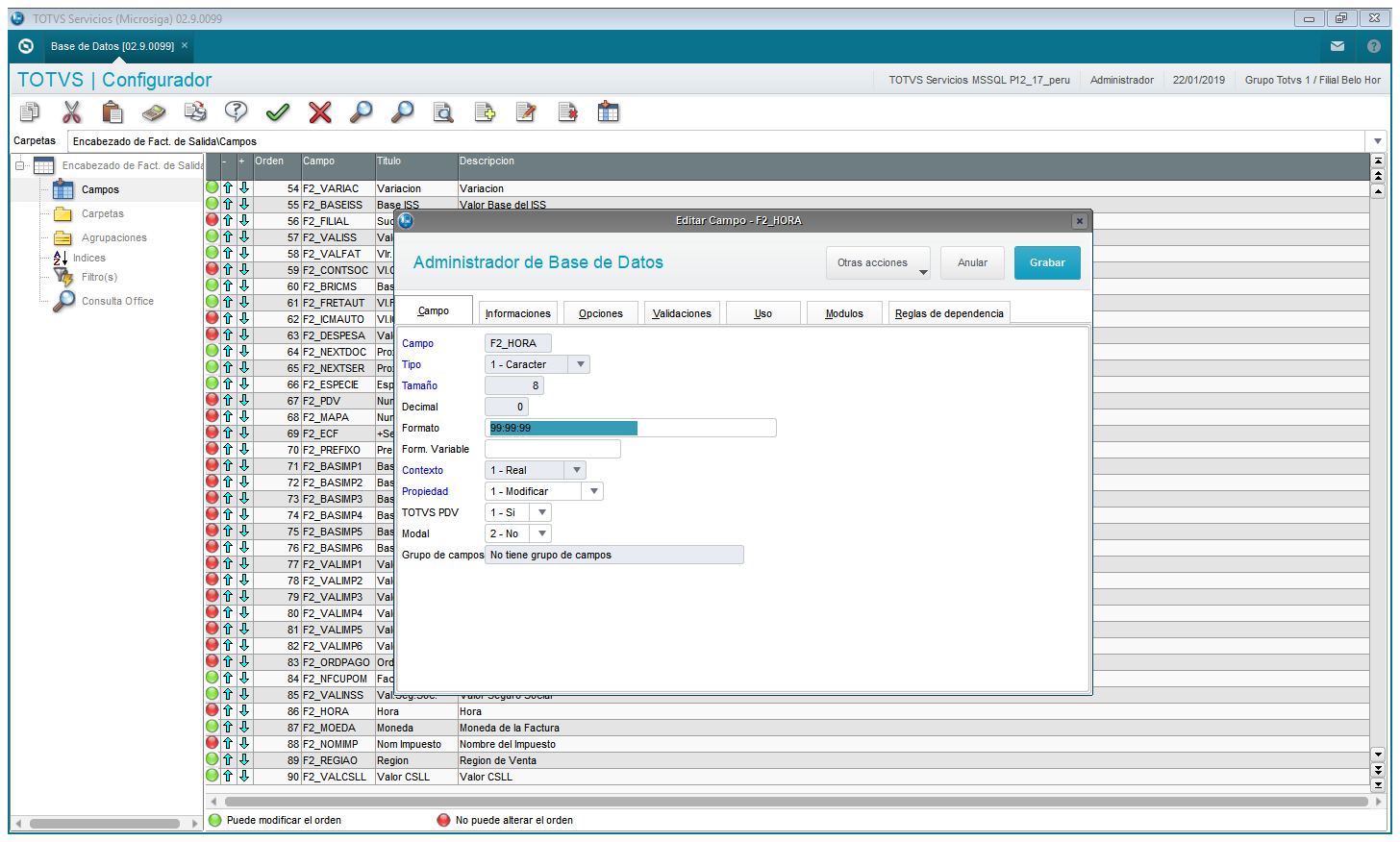Click the edit record pencil icon
Image resolution: width=1400 pixels, height=842 pixels.
point(526,112)
